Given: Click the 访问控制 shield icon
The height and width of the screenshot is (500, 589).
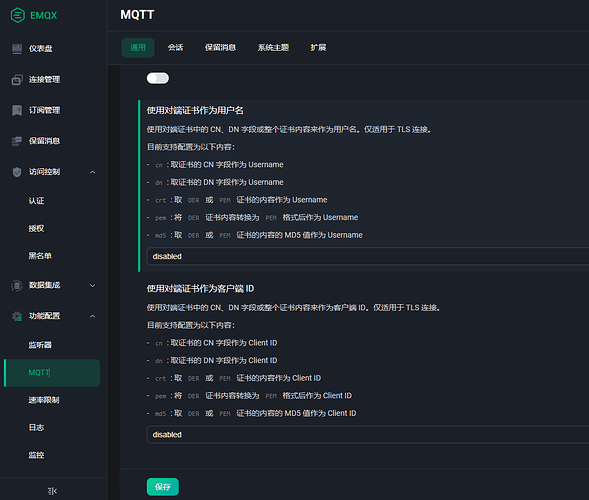Looking at the screenshot, I should click(x=17, y=172).
